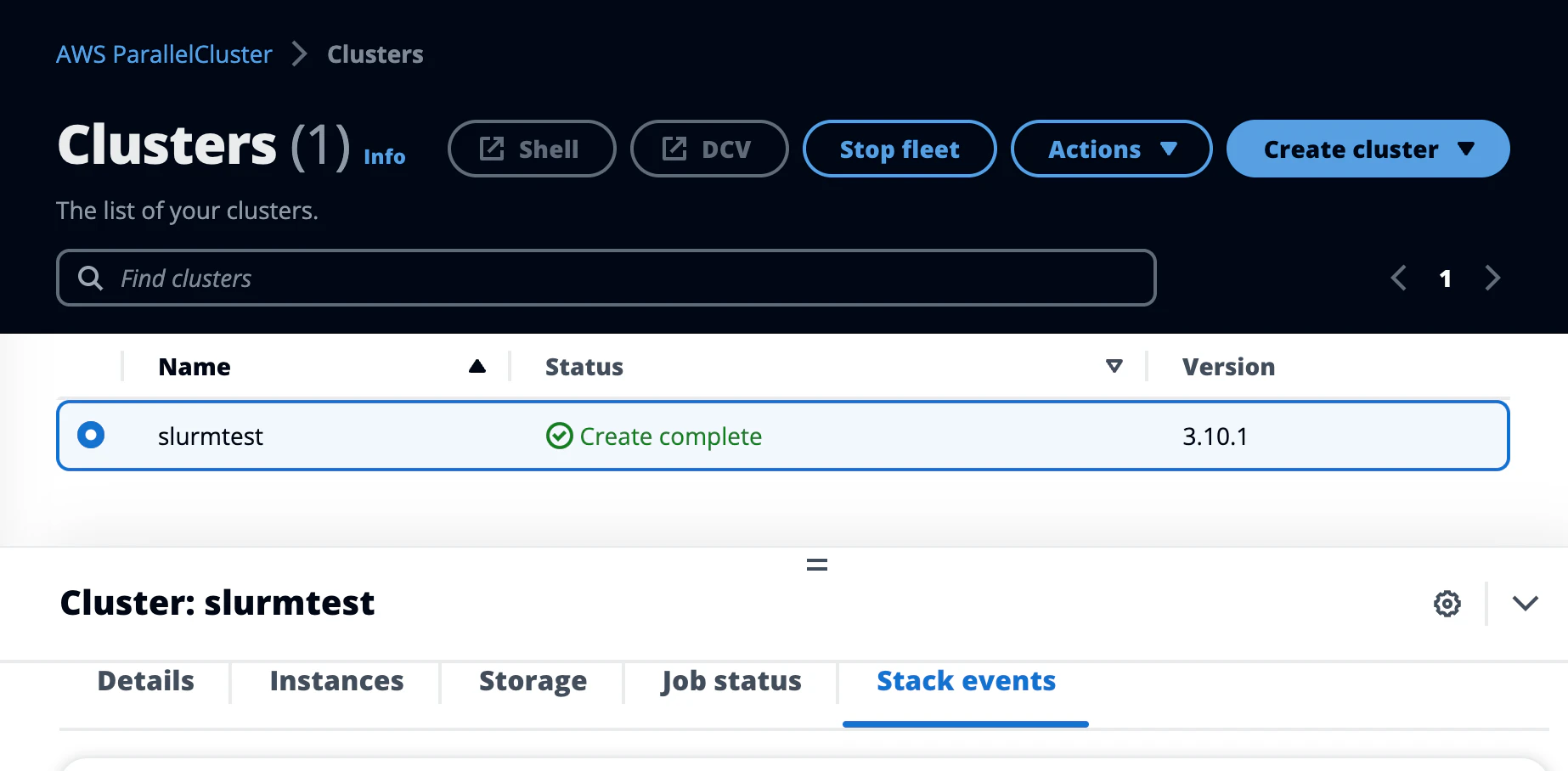Open the Info link beside Clusters heading
1568x771 pixels.
point(384,157)
